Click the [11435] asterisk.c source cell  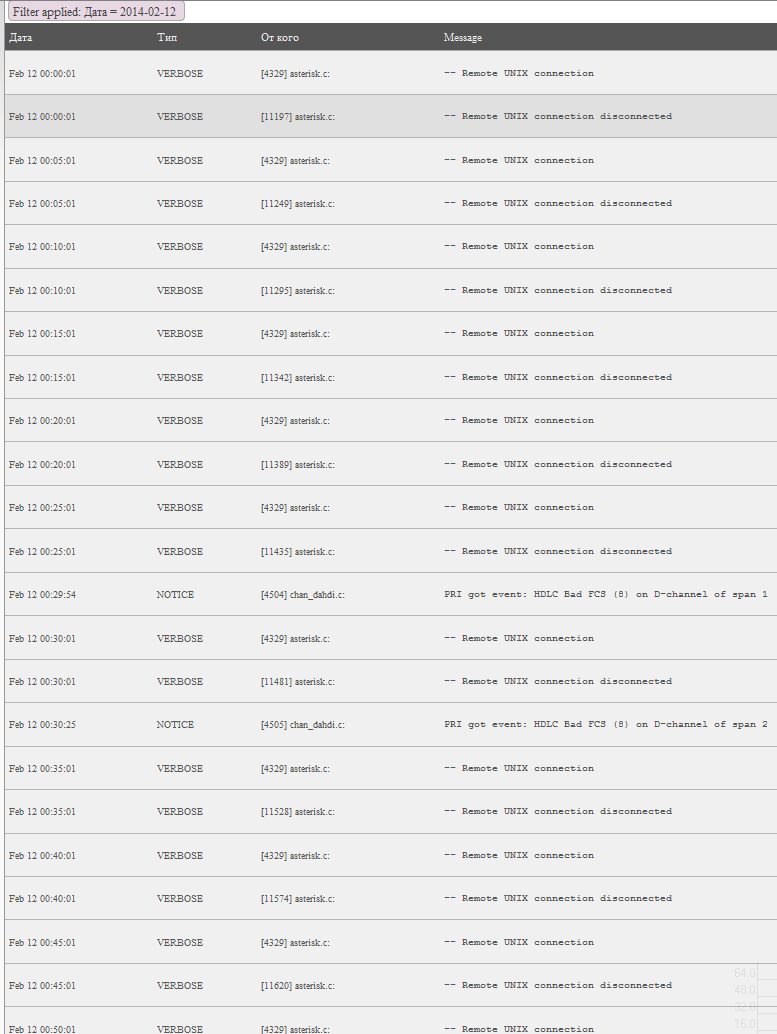point(297,552)
